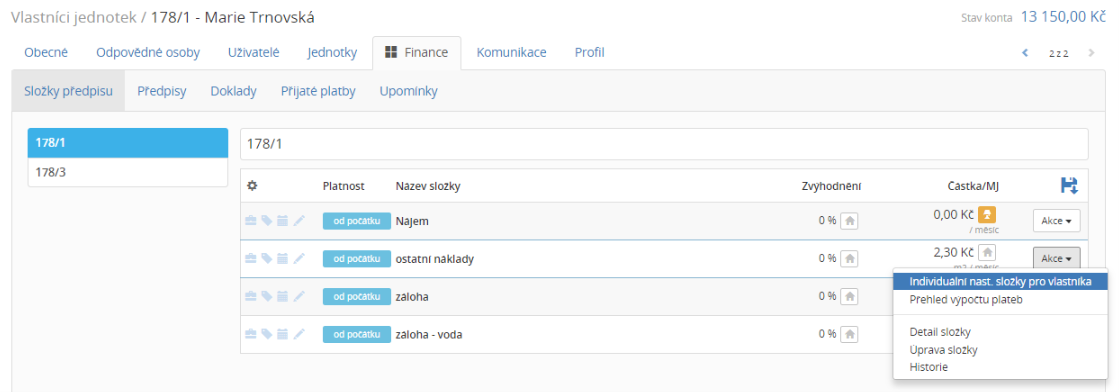Click the ostatní naklady component name
This screenshot has width=1119, height=392.
tap(435, 258)
